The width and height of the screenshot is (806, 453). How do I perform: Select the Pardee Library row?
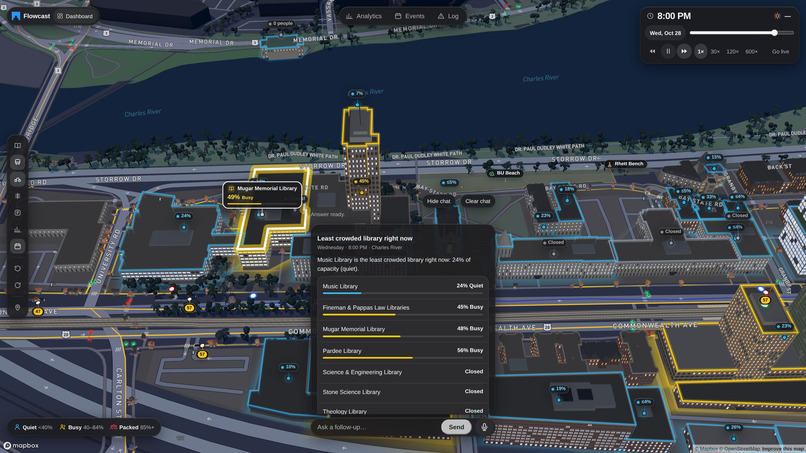click(402, 351)
